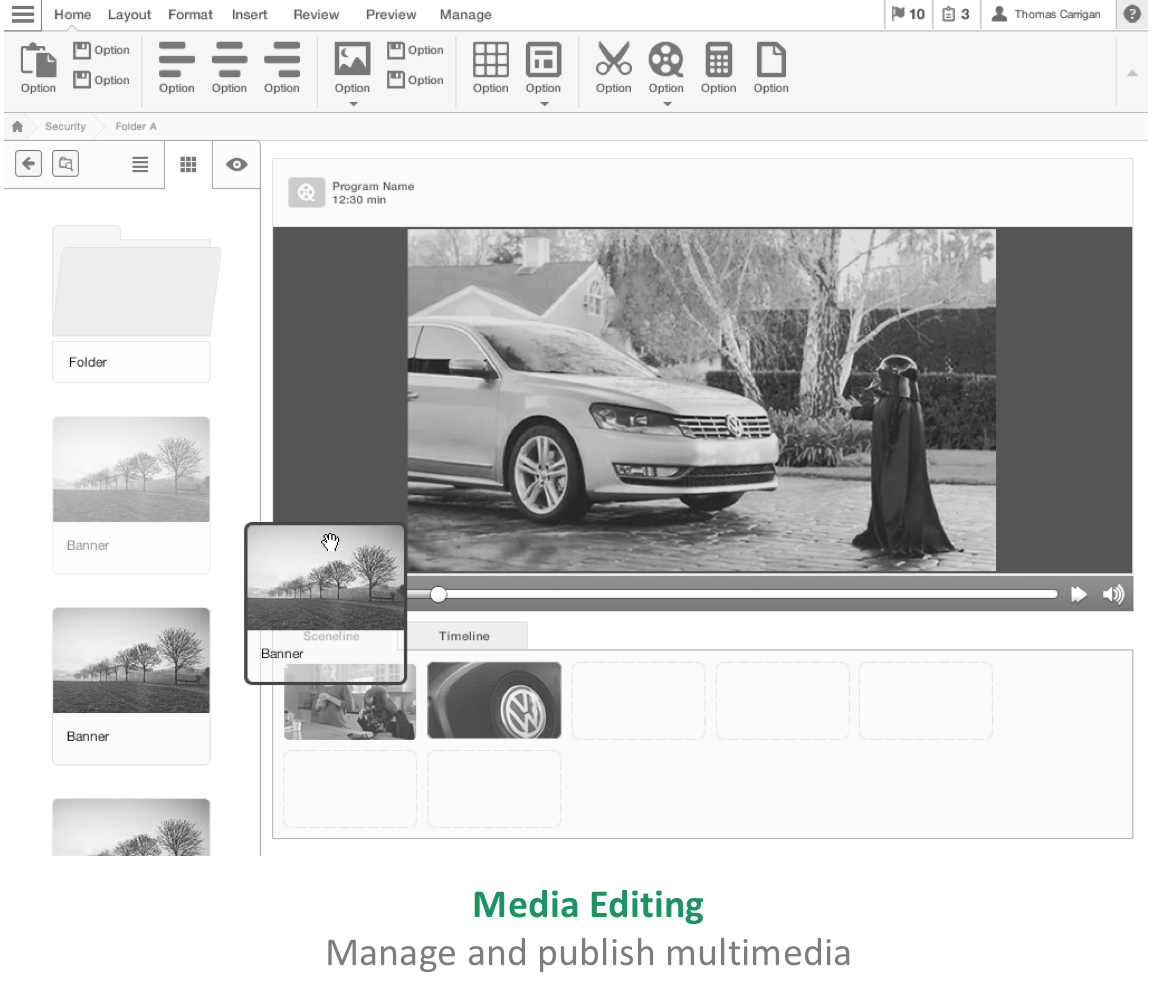This screenshot has height=990, width=1154.
Task: Go to the Security breadcrumb
Action: point(65,127)
